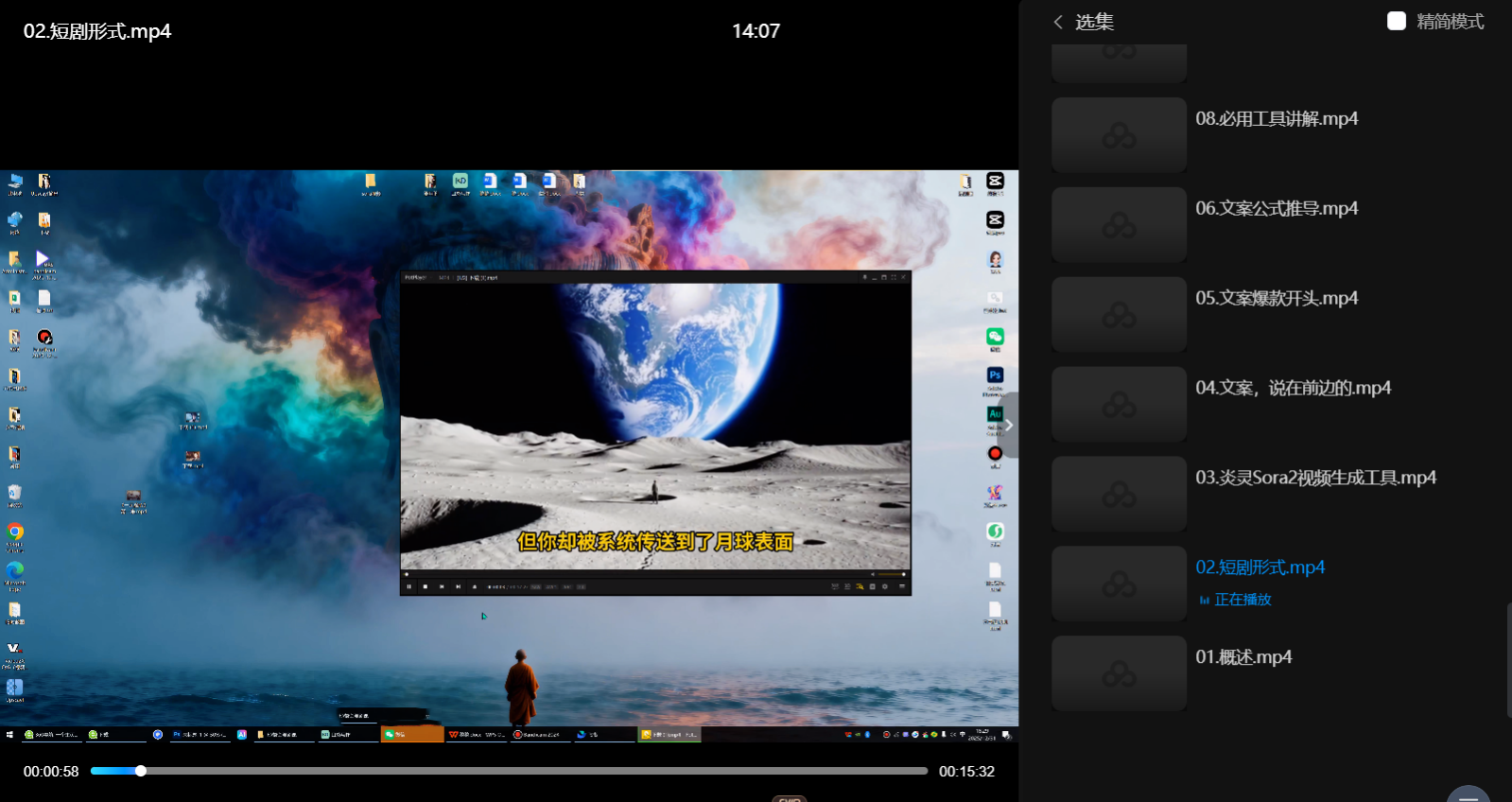Enable the 精简模式 checkbox
The height and width of the screenshot is (802, 1512).
tap(1396, 21)
